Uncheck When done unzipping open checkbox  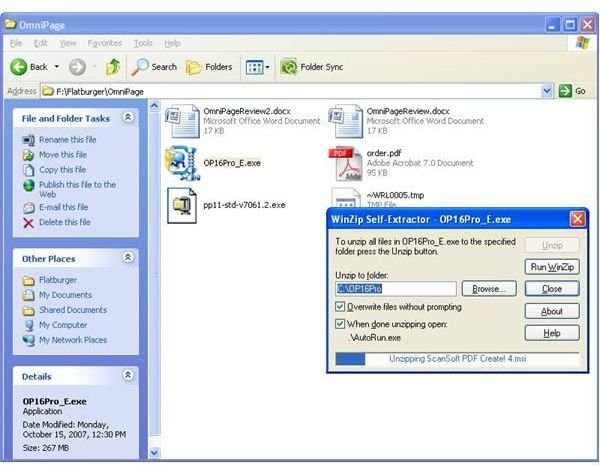click(339, 324)
